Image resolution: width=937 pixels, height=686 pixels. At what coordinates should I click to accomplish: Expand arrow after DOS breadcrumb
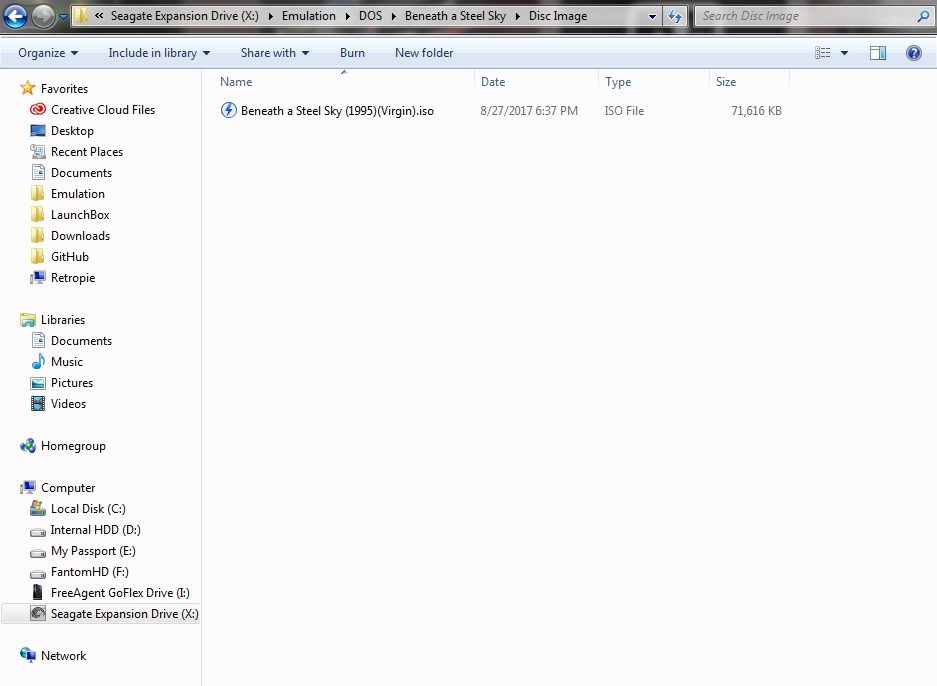(x=393, y=16)
